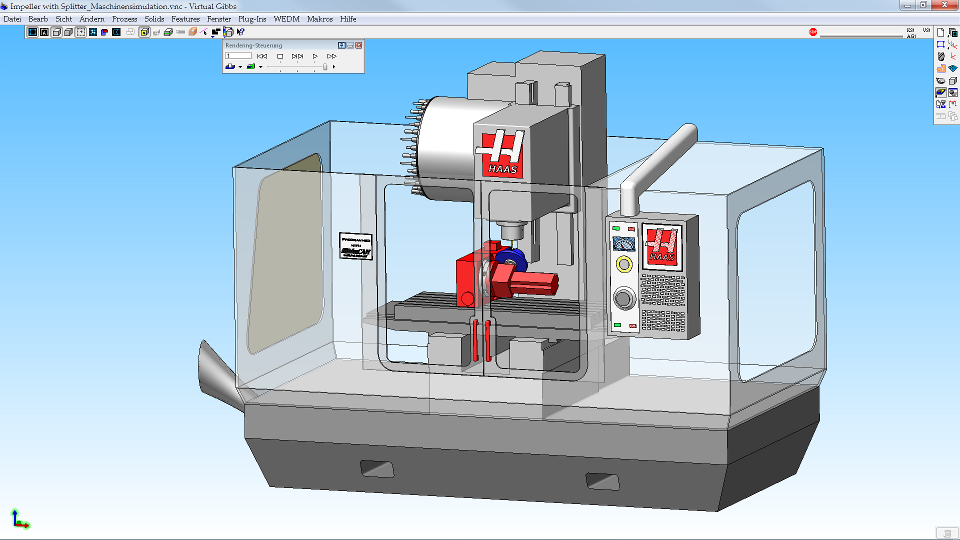Viewport: 960px width, 540px height.
Task: Minimize the Rendering-Steuerung panel
Action: (x=350, y=45)
